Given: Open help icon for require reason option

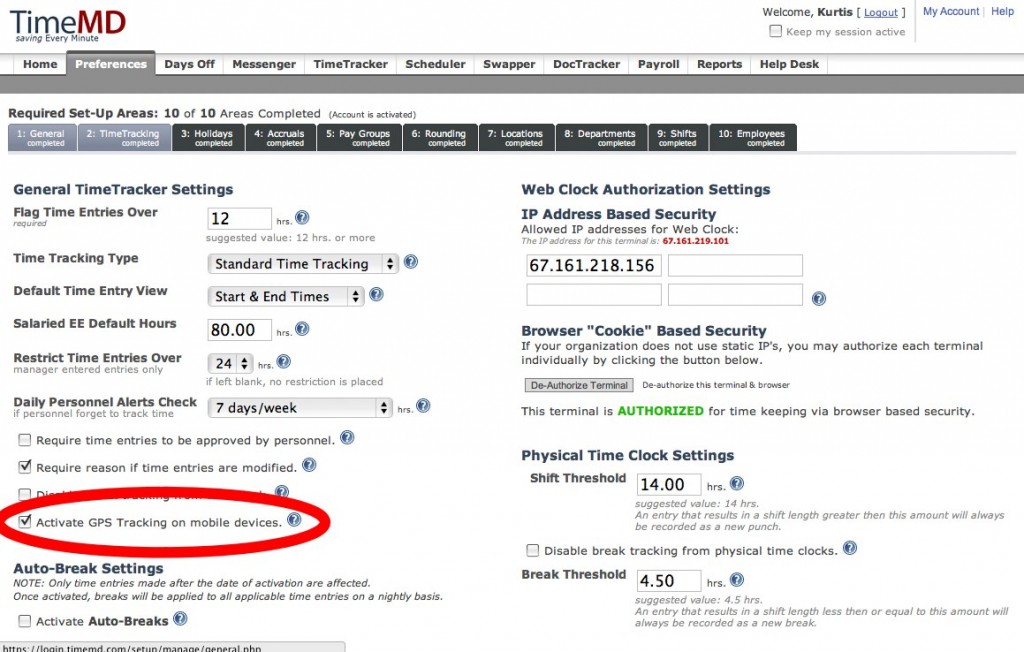Looking at the screenshot, I should [310, 465].
